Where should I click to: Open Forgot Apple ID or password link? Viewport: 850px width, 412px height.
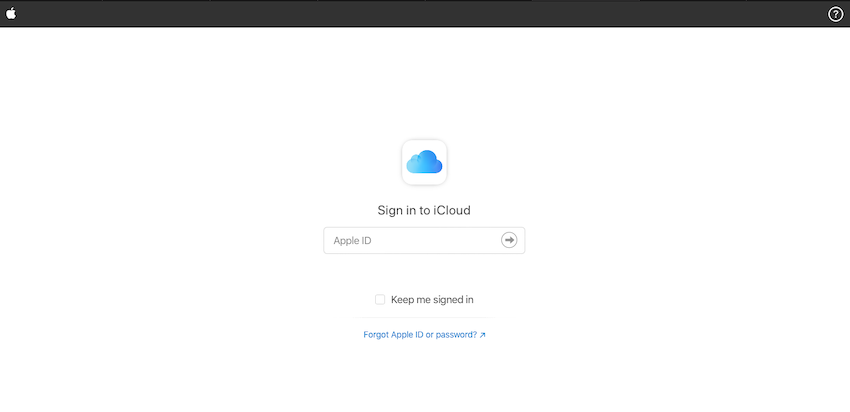pos(424,334)
